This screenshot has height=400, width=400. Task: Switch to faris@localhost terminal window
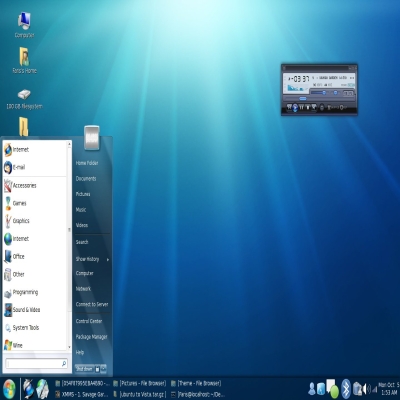(198, 395)
